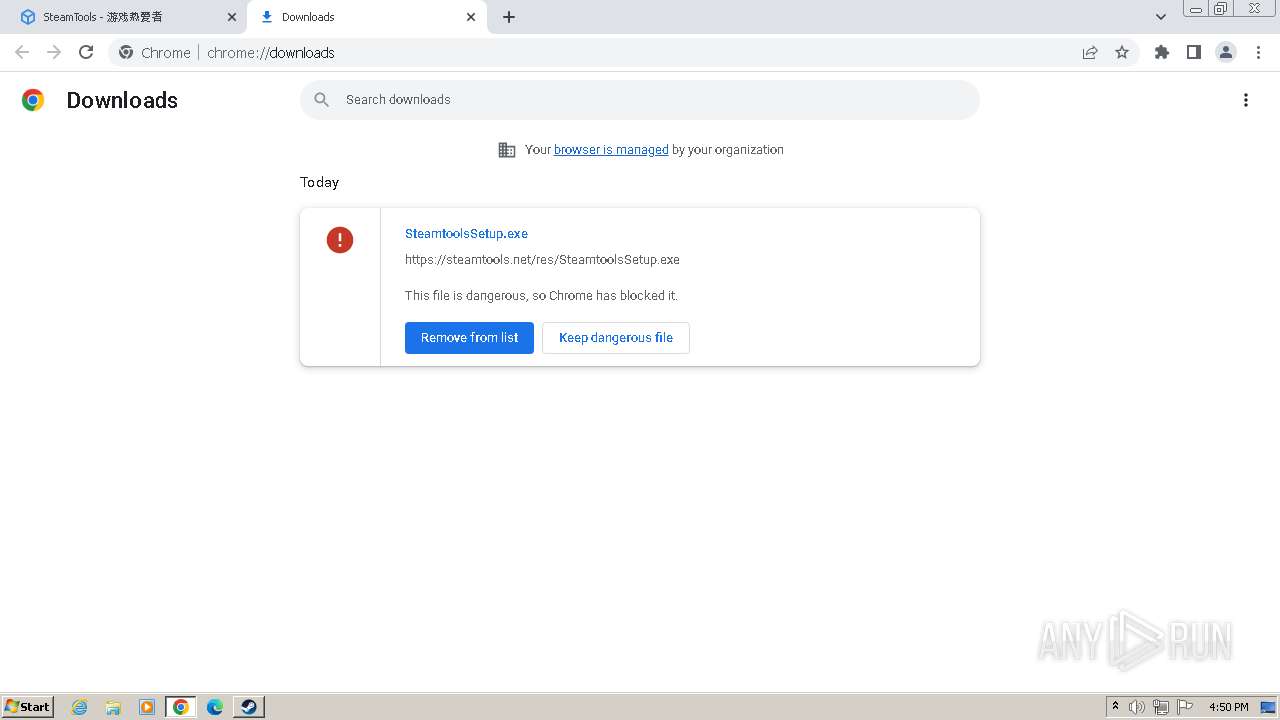
Task: Click the Action Center flag icon
Action: coord(1185,707)
